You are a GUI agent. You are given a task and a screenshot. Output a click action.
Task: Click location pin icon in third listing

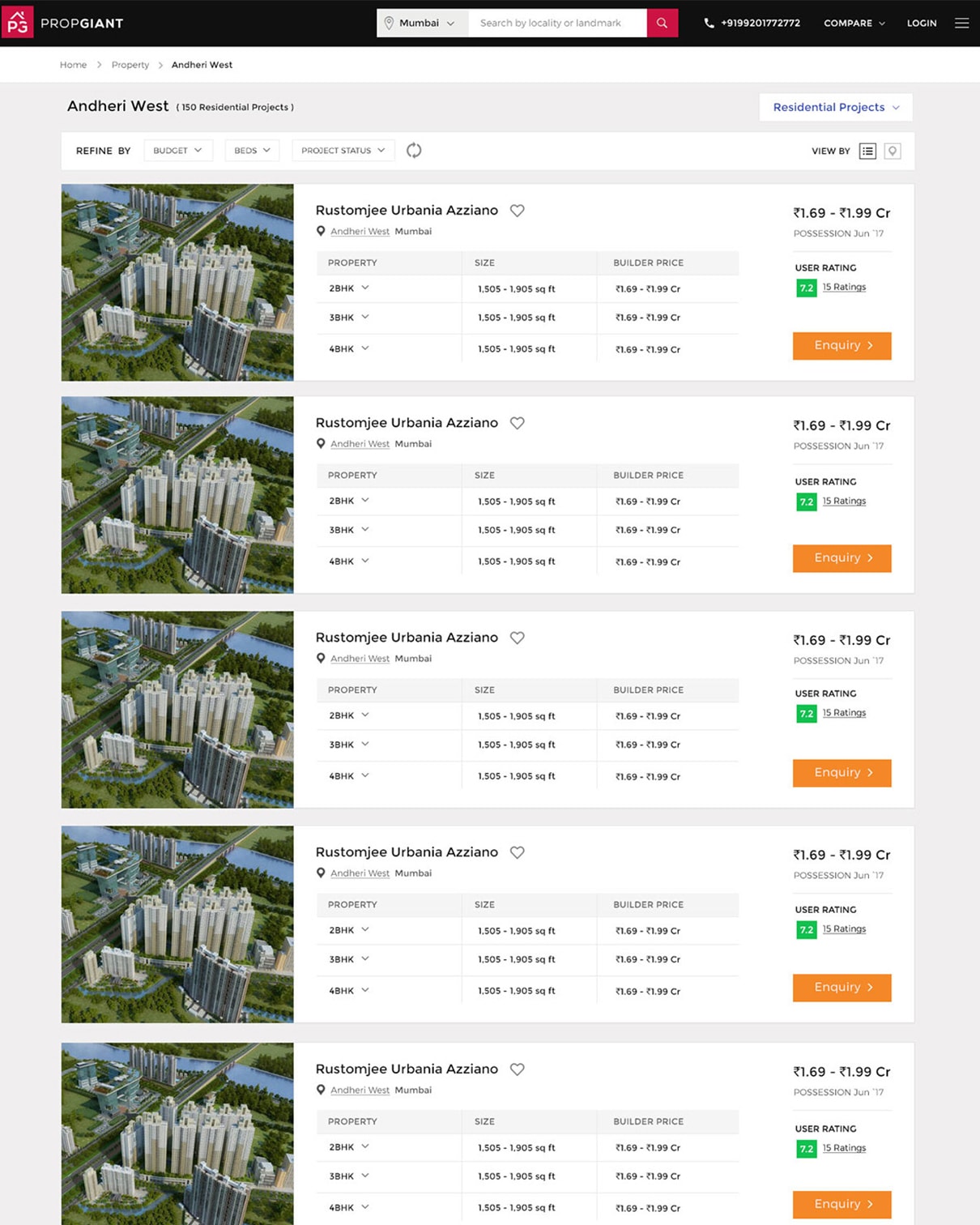click(321, 659)
